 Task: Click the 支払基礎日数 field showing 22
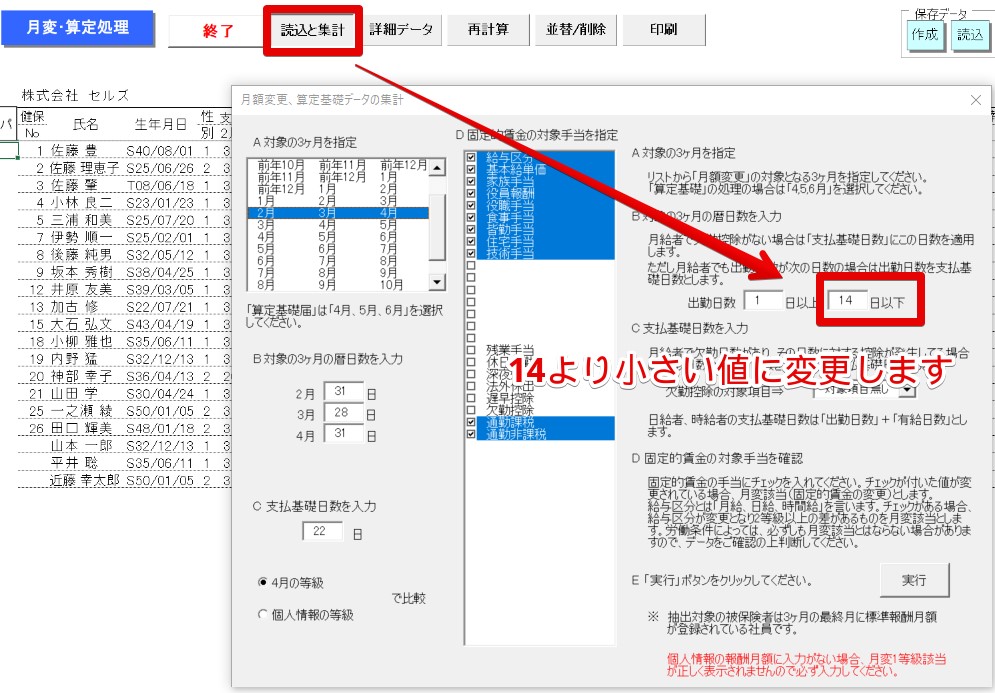tap(322, 532)
